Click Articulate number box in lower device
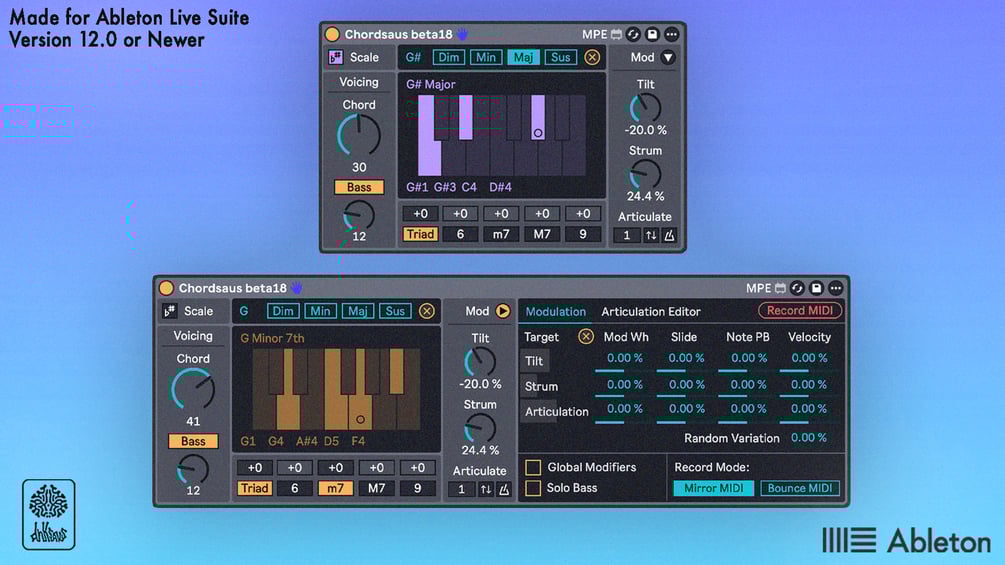 [461, 489]
